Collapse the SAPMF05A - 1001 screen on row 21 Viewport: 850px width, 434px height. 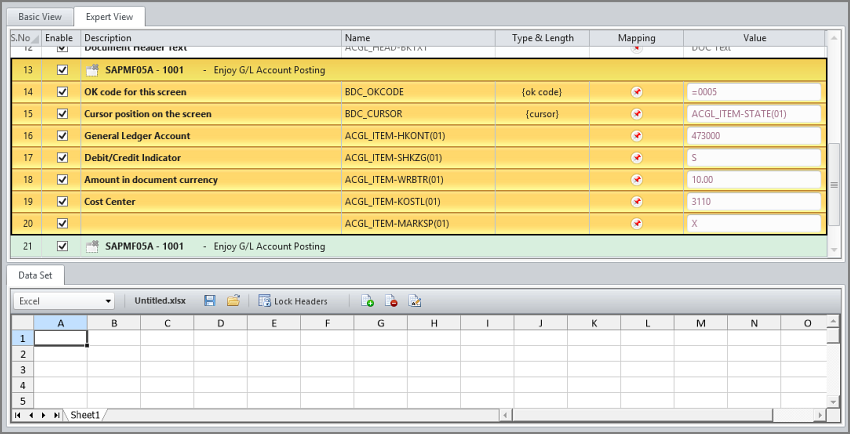coord(92,246)
